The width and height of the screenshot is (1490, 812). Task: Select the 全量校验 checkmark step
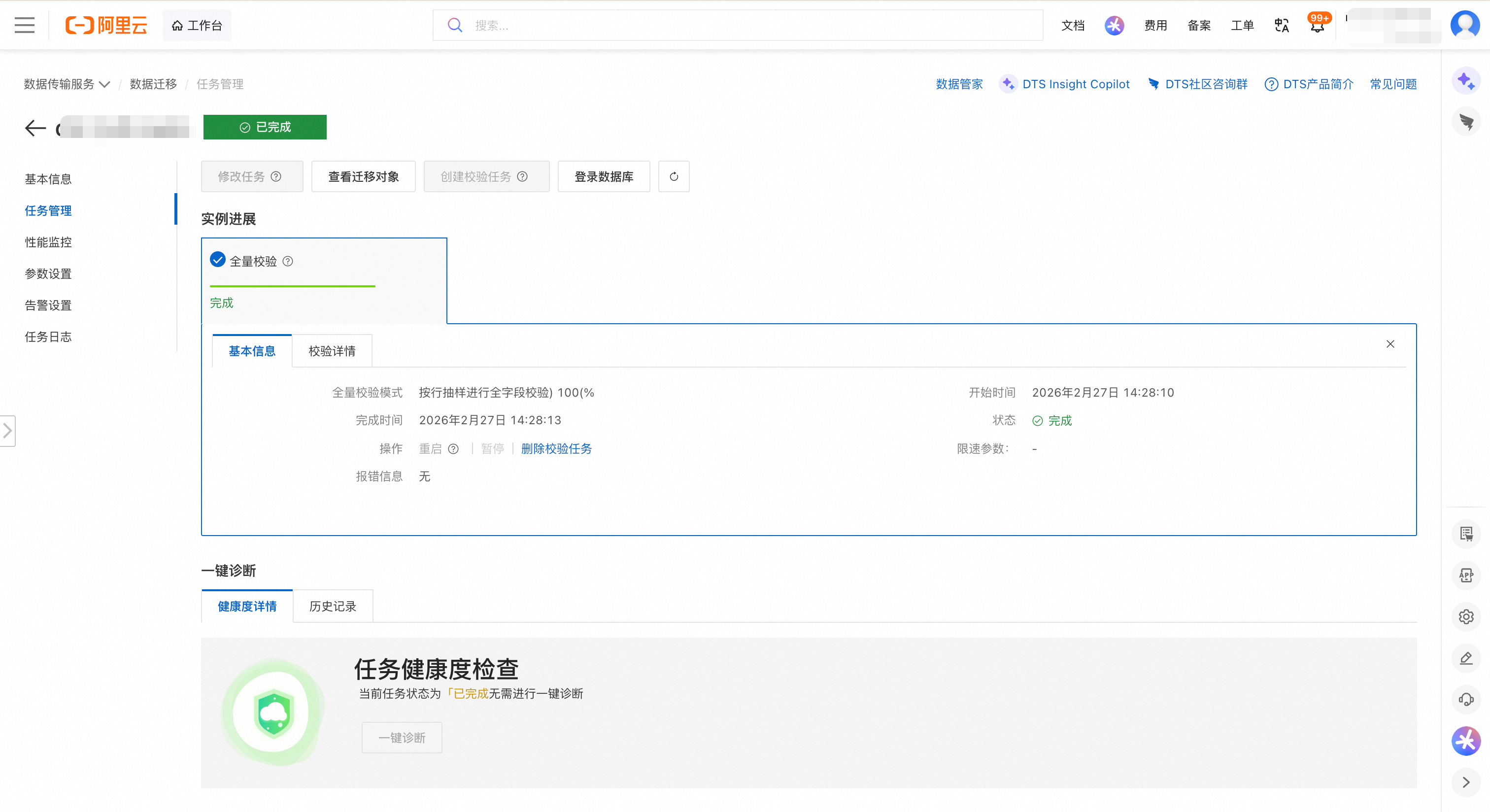217,260
